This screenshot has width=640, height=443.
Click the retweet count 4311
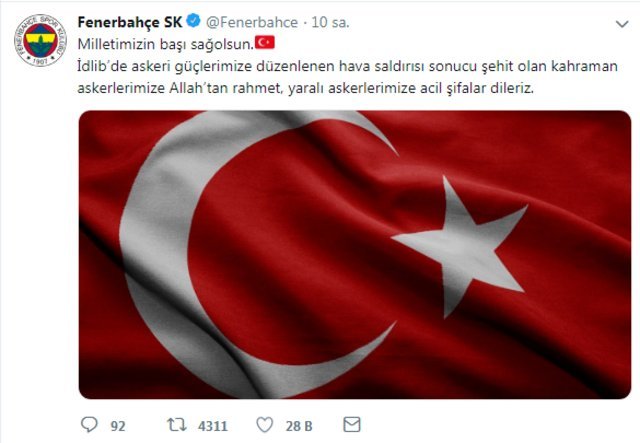(x=213, y=426)
